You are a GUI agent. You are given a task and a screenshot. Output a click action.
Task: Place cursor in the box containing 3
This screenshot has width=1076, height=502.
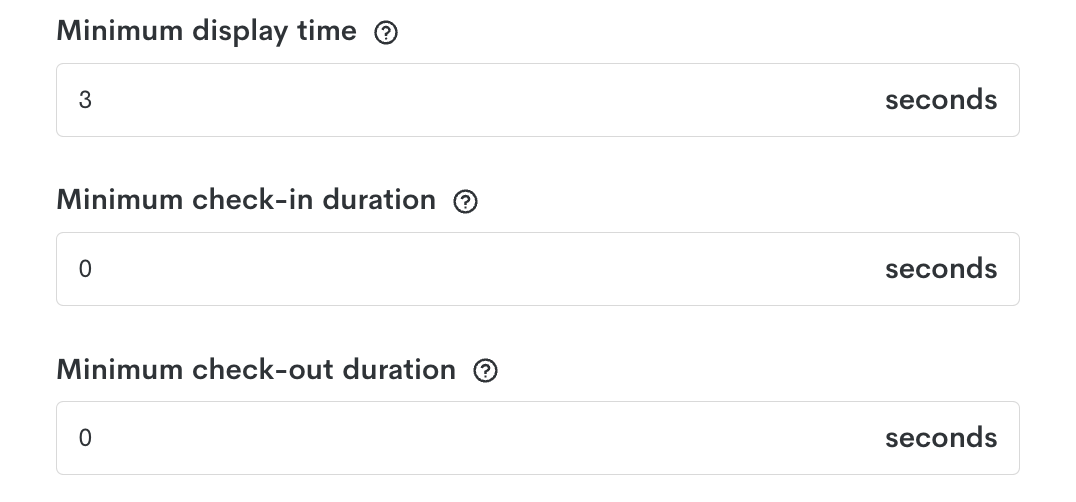(537, 100)
